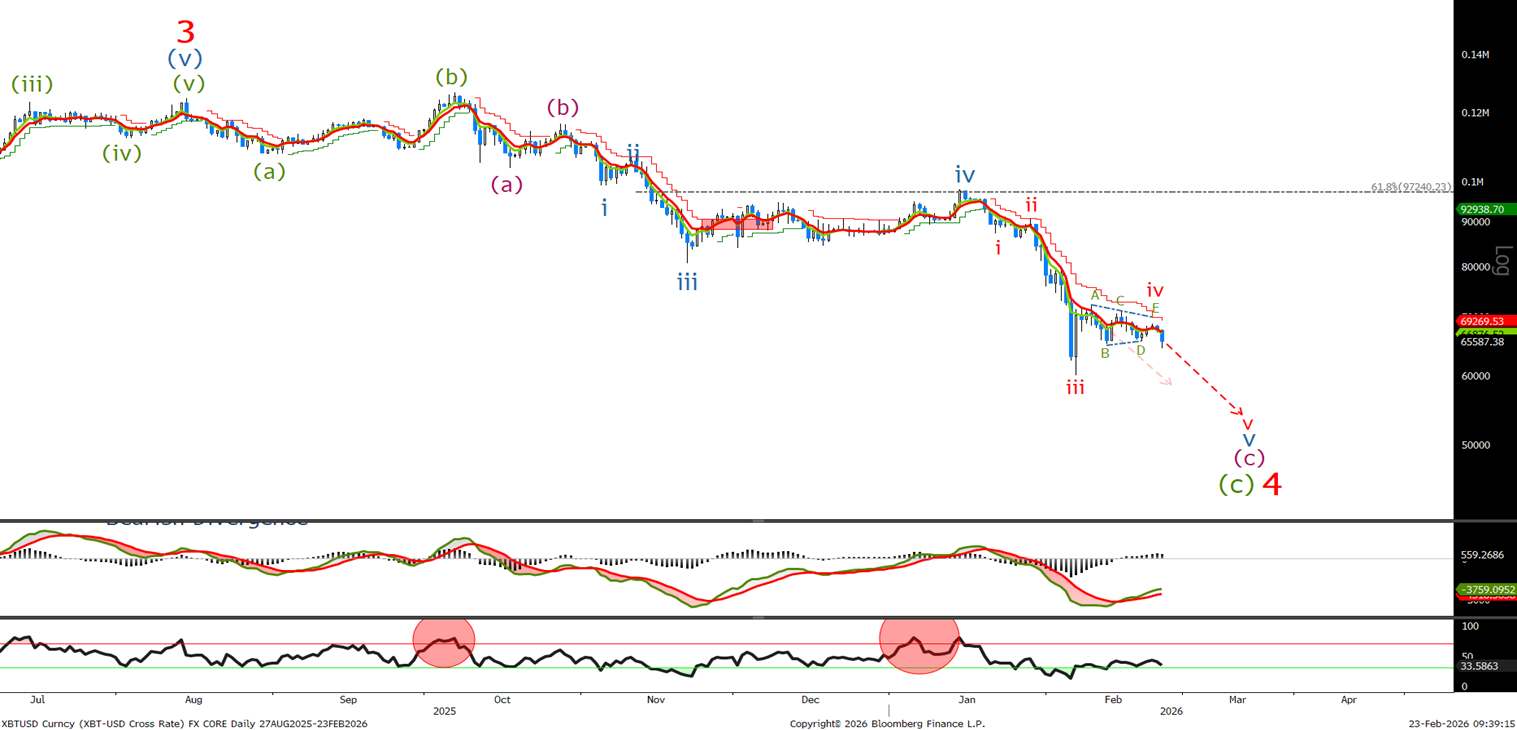Toggle the Log scale label on price axis
This screenshot has height=730, width=1517.
coord(1500,260)
